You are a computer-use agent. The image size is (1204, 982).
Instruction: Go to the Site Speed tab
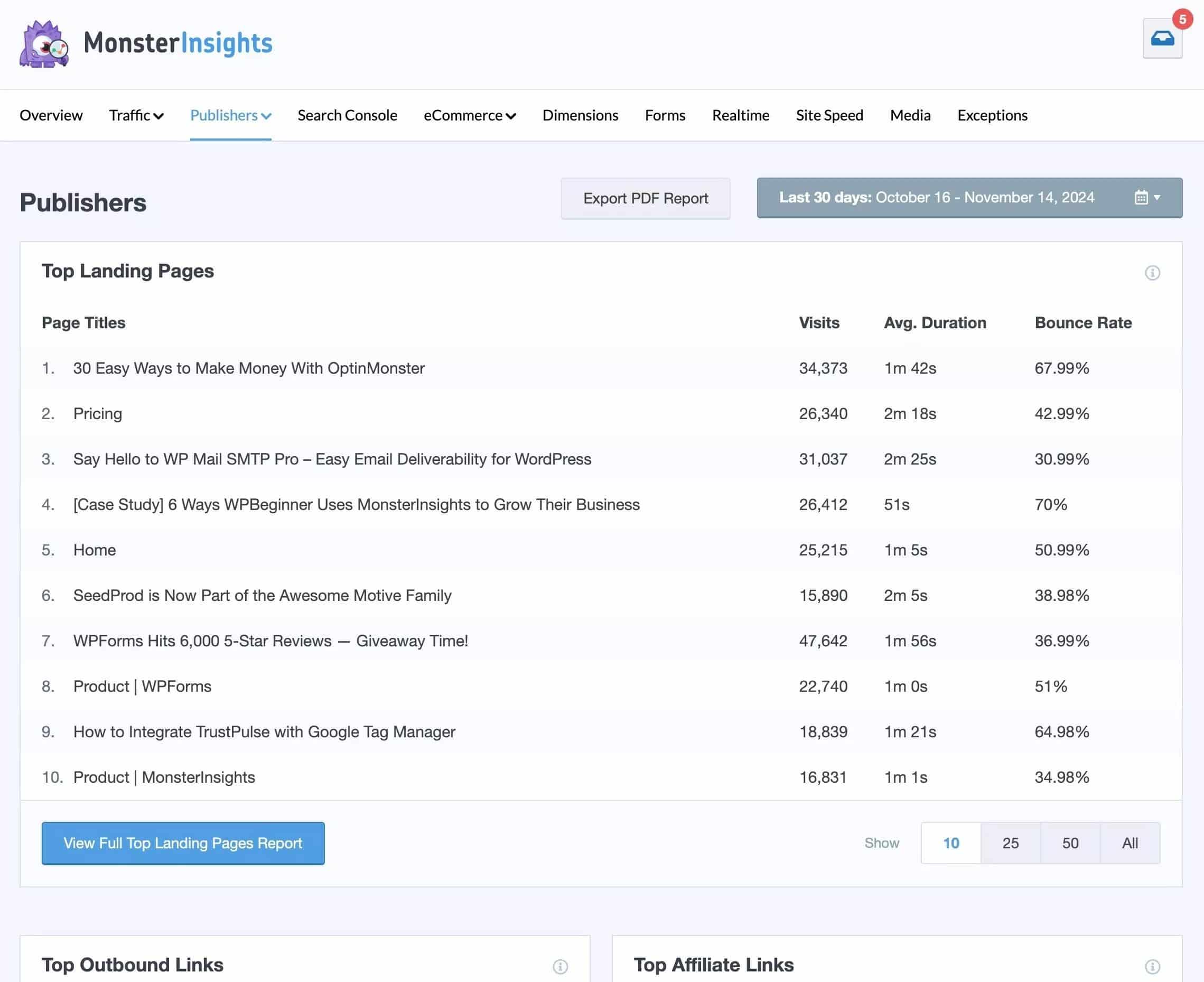tap(829, 115)
